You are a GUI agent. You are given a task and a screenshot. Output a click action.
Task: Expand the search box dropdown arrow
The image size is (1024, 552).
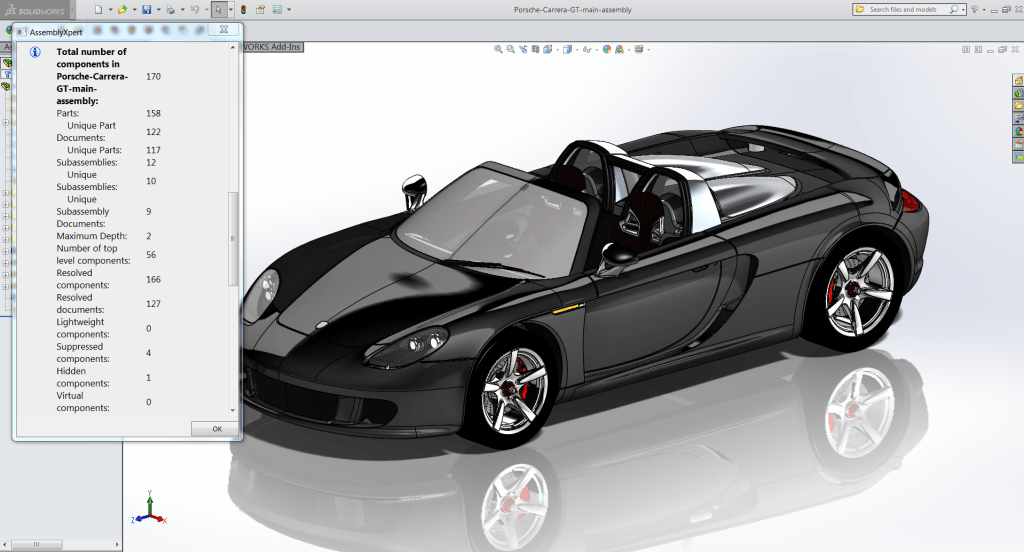pos(964,9)
